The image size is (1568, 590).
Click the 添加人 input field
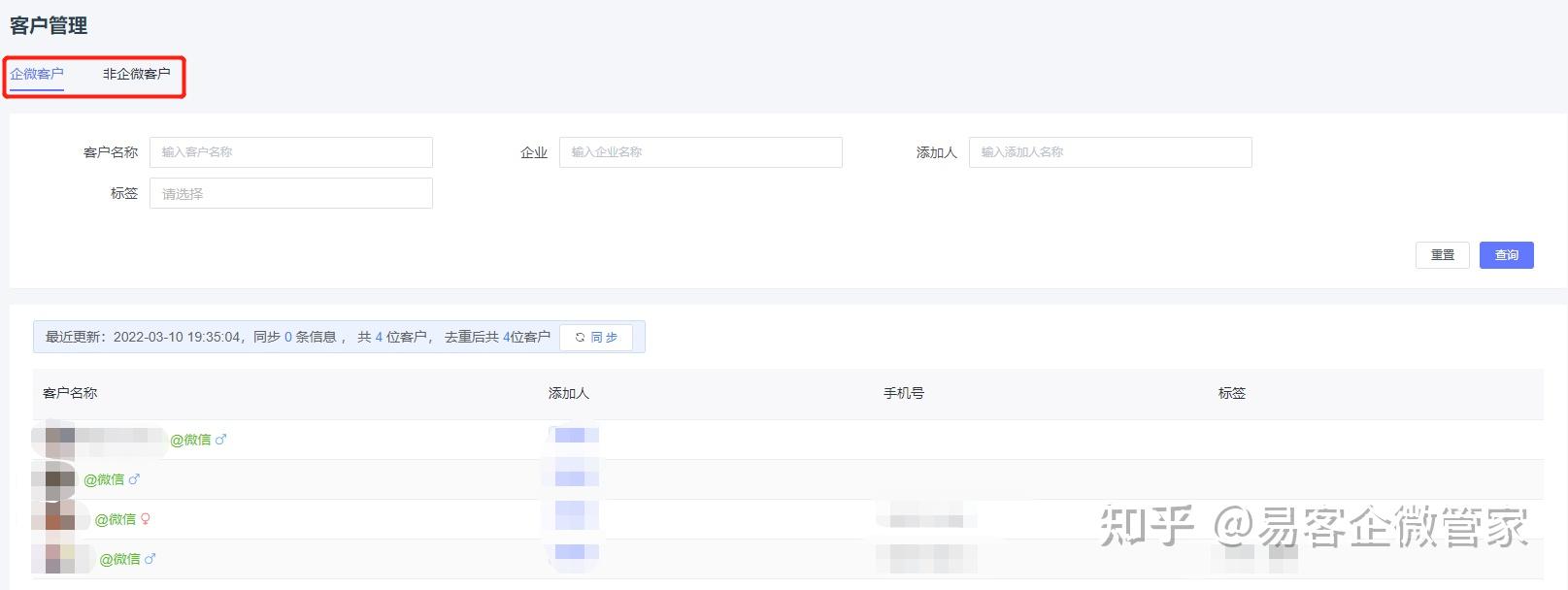(x=1110, y=152)
